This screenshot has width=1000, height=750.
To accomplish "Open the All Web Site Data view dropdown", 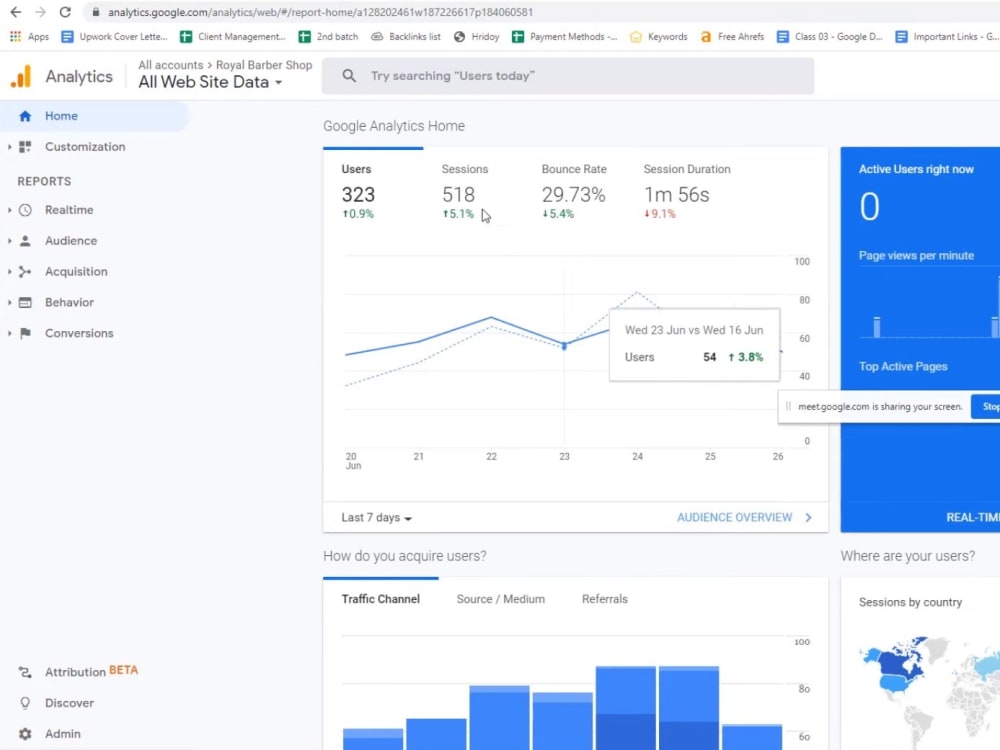I will pyautogui.click(x=210, y=82).
